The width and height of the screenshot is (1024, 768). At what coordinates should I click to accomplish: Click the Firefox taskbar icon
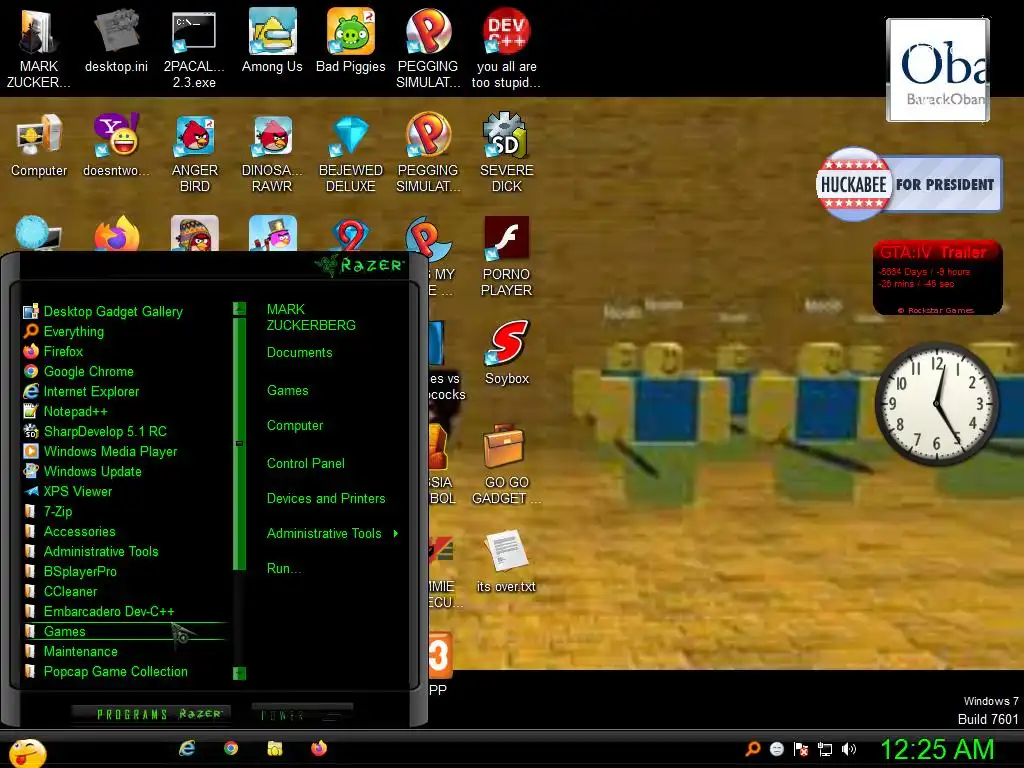(319, 748)
